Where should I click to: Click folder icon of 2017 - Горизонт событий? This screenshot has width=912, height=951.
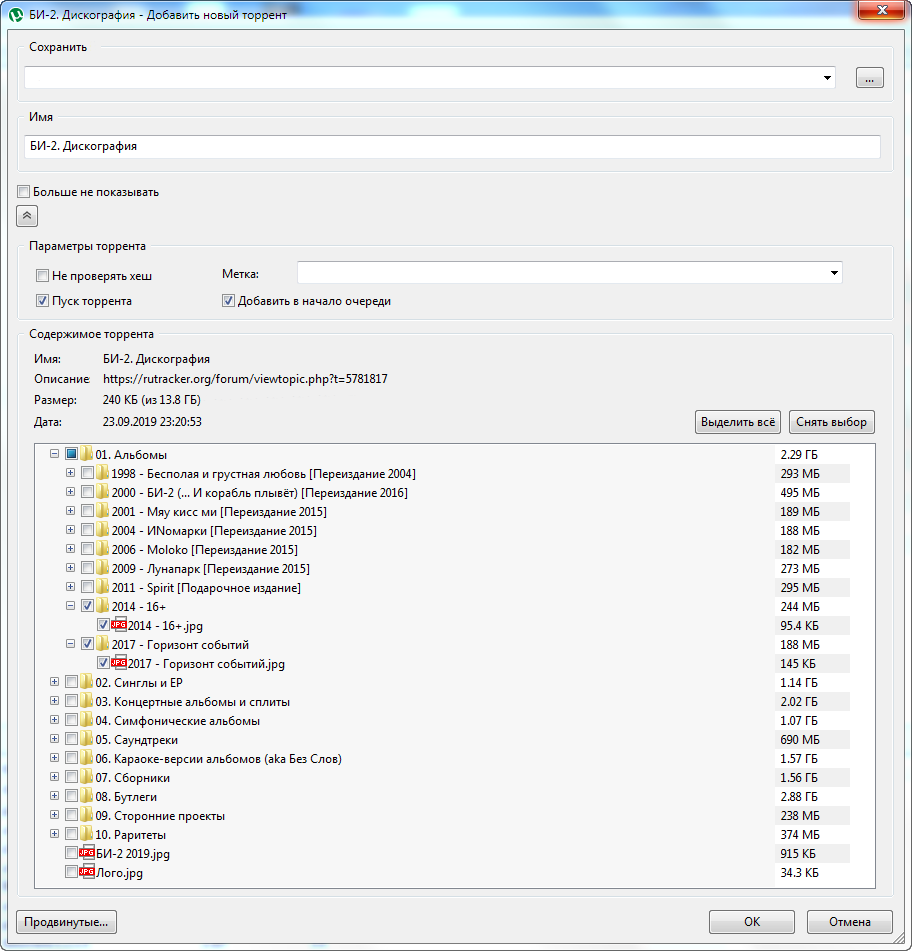pyautogui.click(x=102, y=644)
